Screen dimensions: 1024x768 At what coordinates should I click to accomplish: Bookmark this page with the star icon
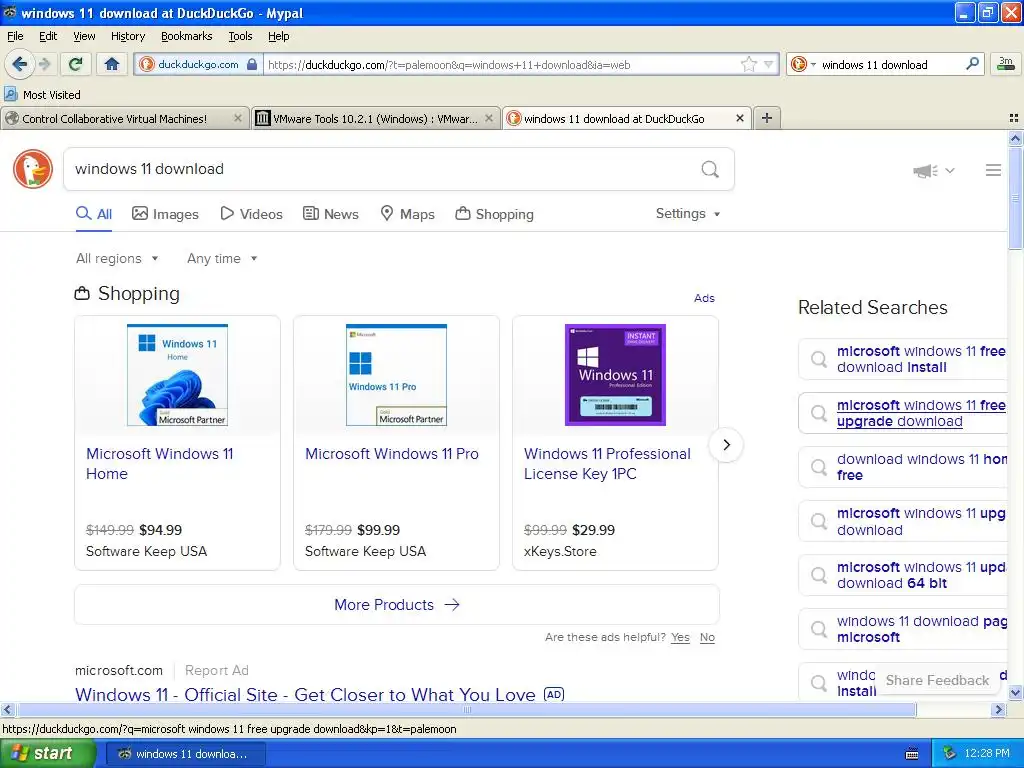[x=748, y=64]
